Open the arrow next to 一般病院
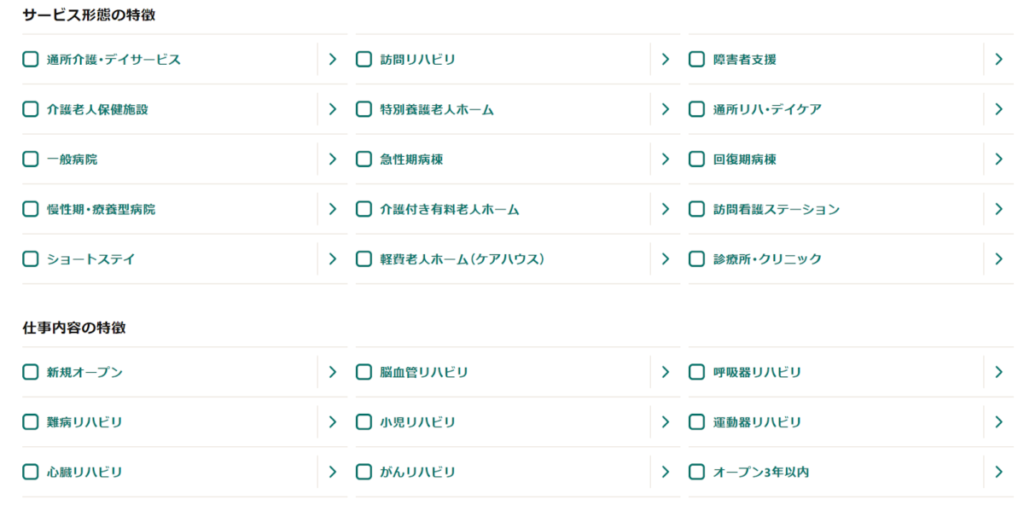 [x=333, y=159]
